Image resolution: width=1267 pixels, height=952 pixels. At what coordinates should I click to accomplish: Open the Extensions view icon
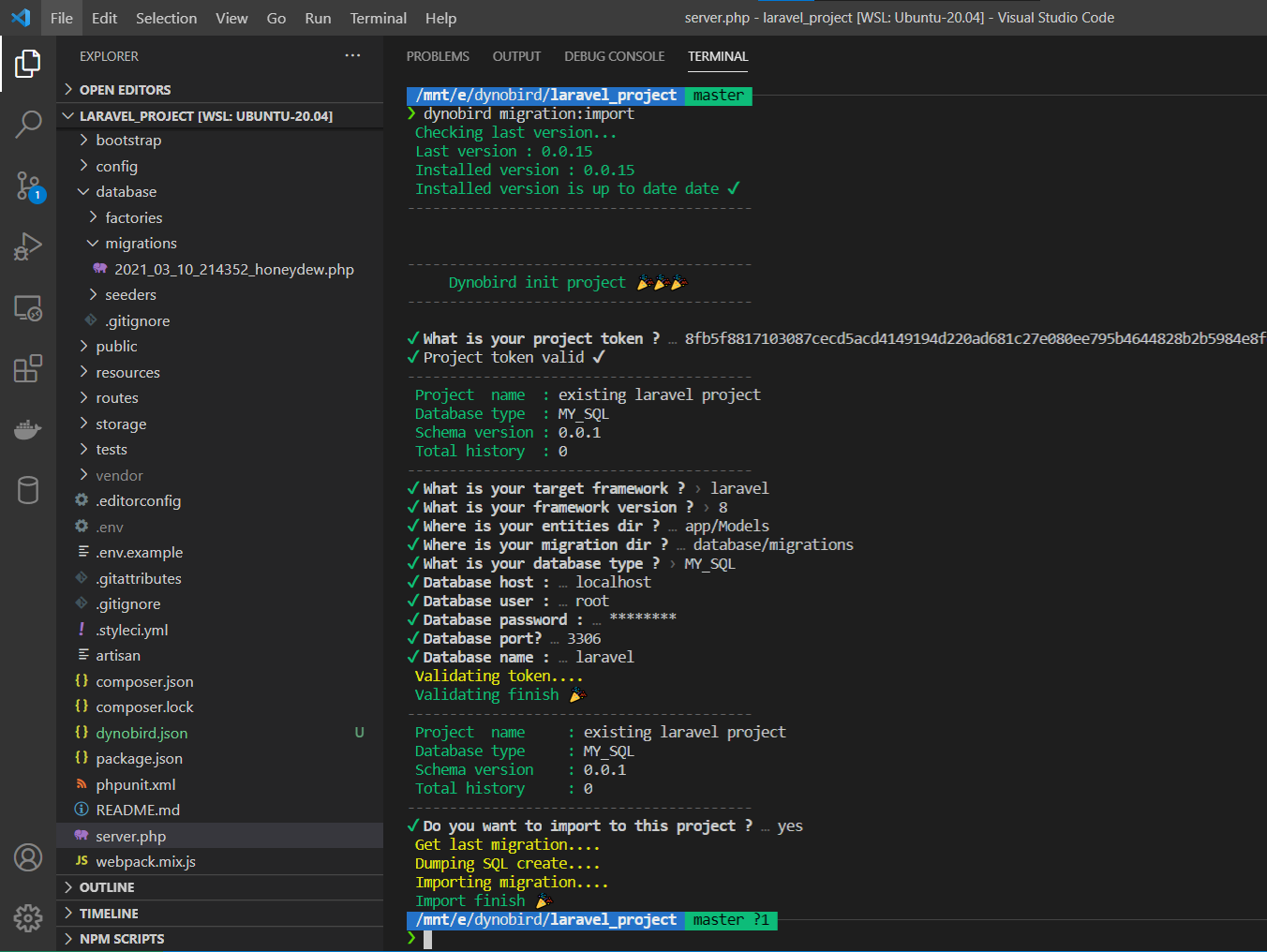28,368
